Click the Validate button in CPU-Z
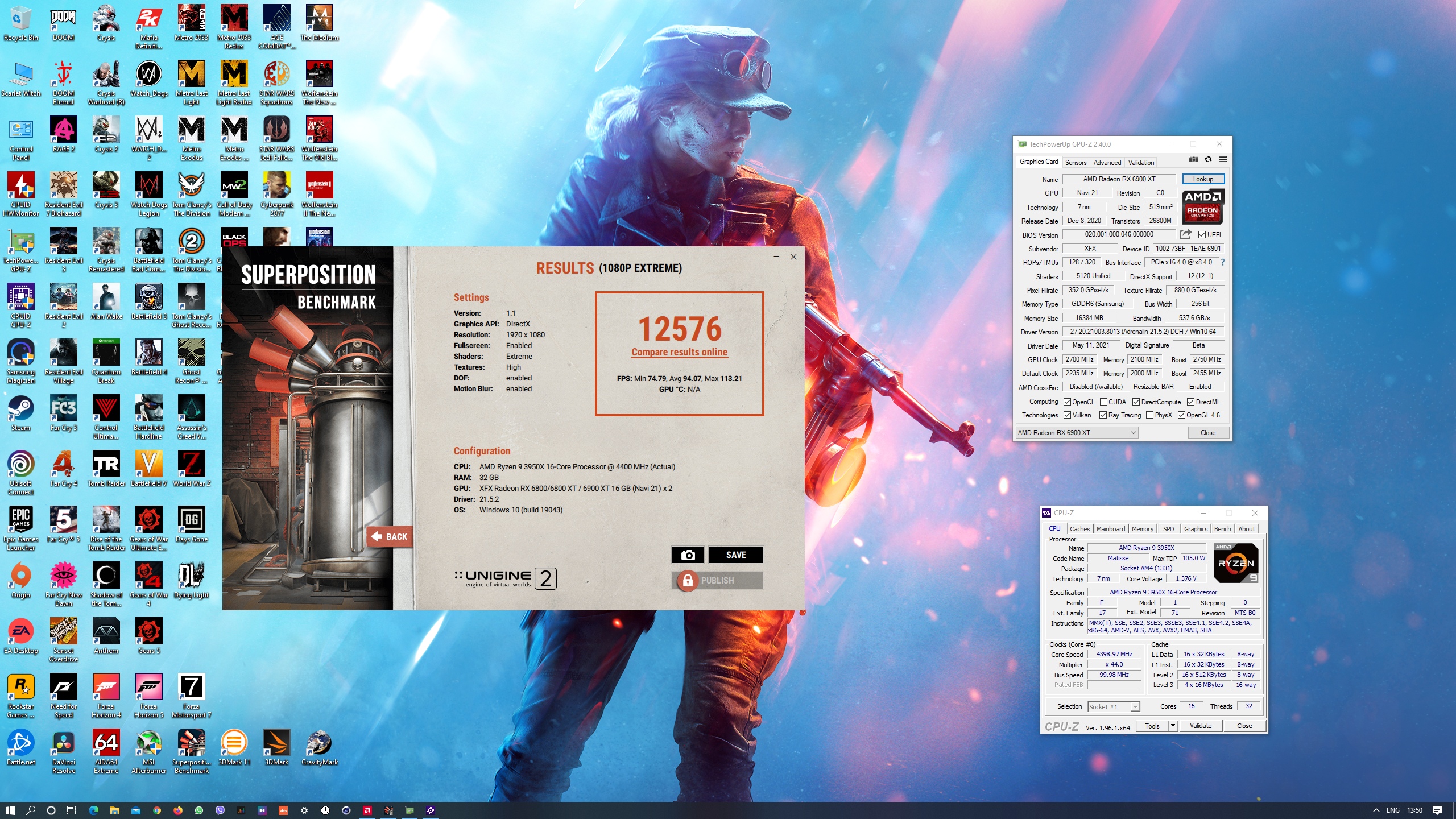1456x819 pixels. pos(1200,726)
